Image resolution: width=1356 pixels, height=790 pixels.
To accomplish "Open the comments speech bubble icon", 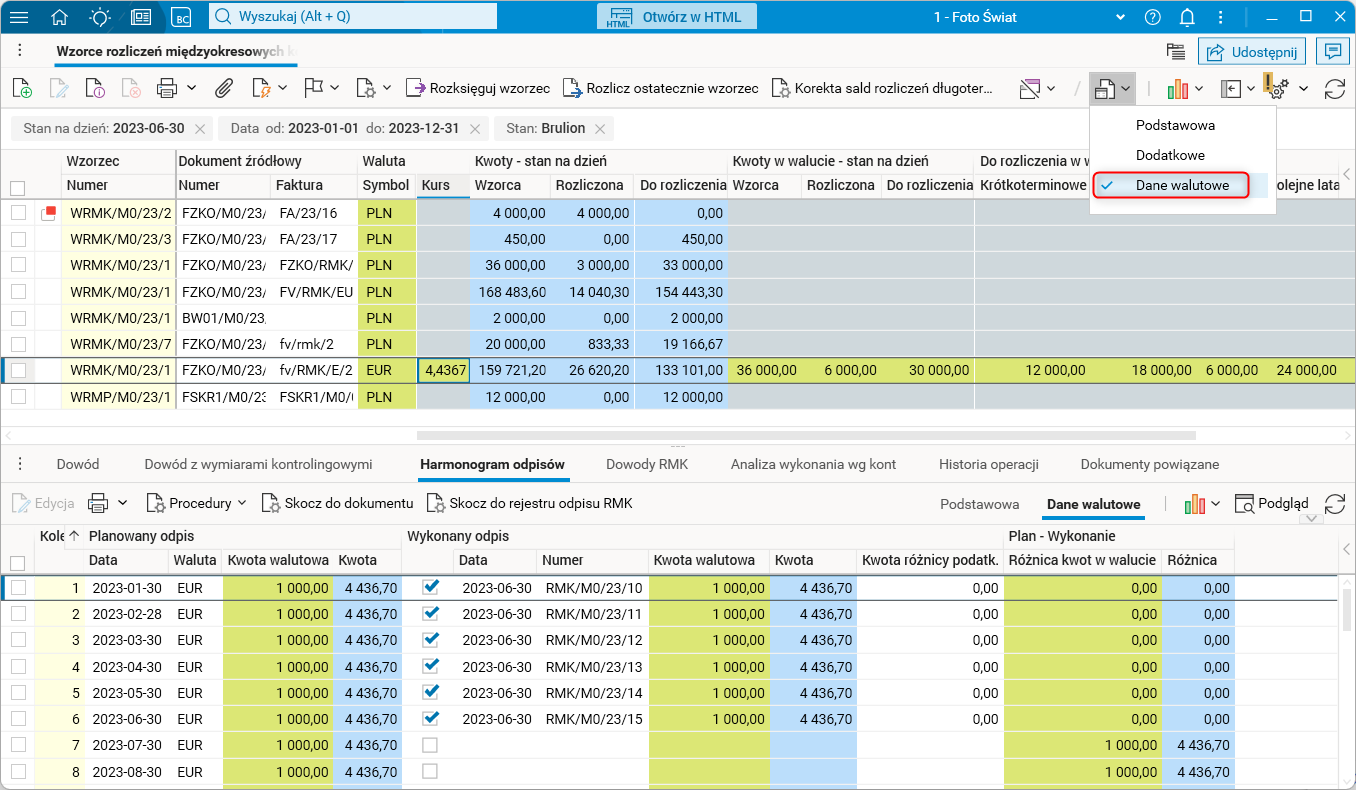I will (1332, 52).
